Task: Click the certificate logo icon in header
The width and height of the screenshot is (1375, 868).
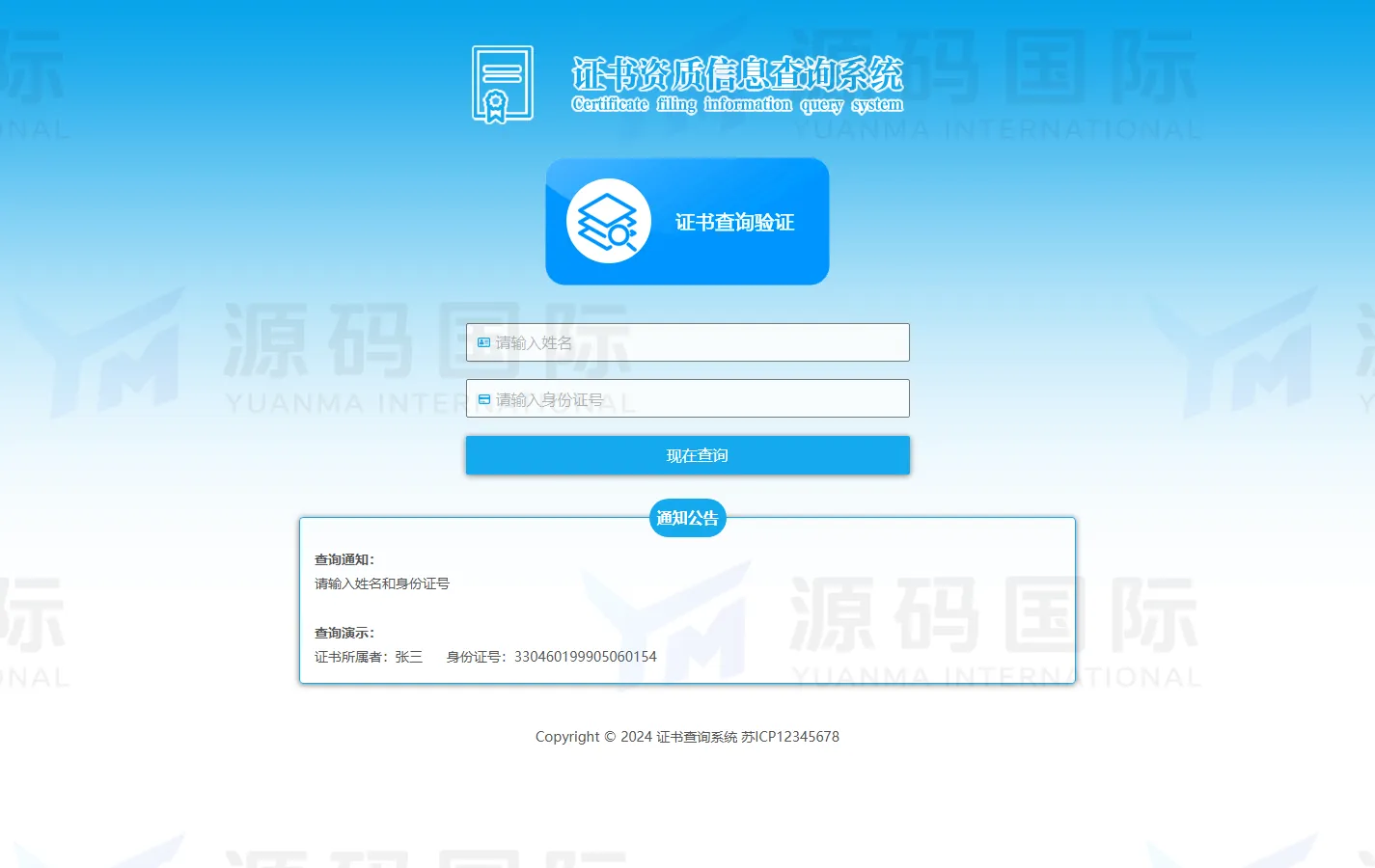Action: point(503,85)
